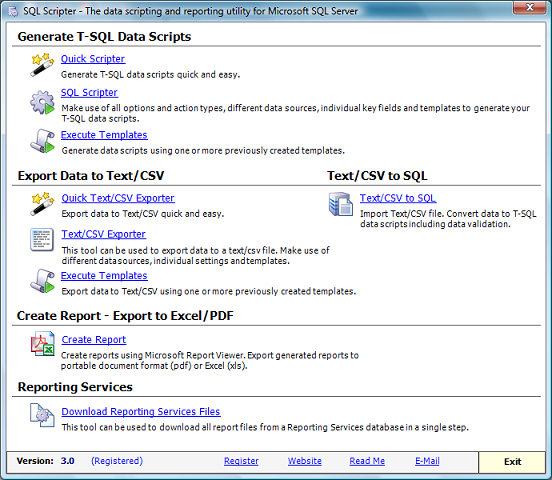Open Execute Templates under Export Data to Text/CSV
Screen dimensions: 552x480
click(x=104, y=276)
